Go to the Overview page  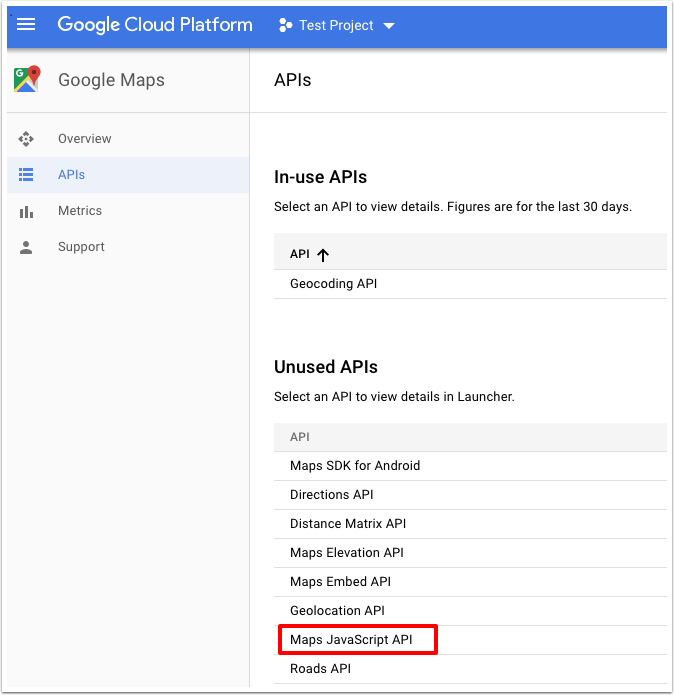click(x=128, y=139)
